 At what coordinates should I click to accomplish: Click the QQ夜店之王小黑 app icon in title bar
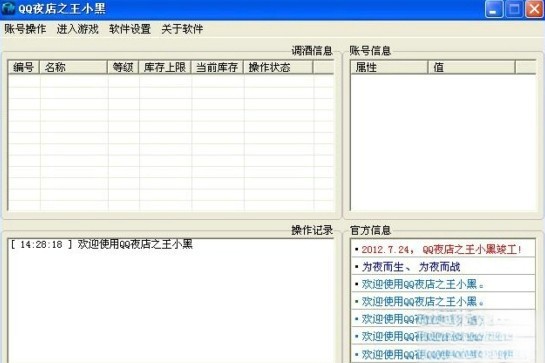(8, 8)
